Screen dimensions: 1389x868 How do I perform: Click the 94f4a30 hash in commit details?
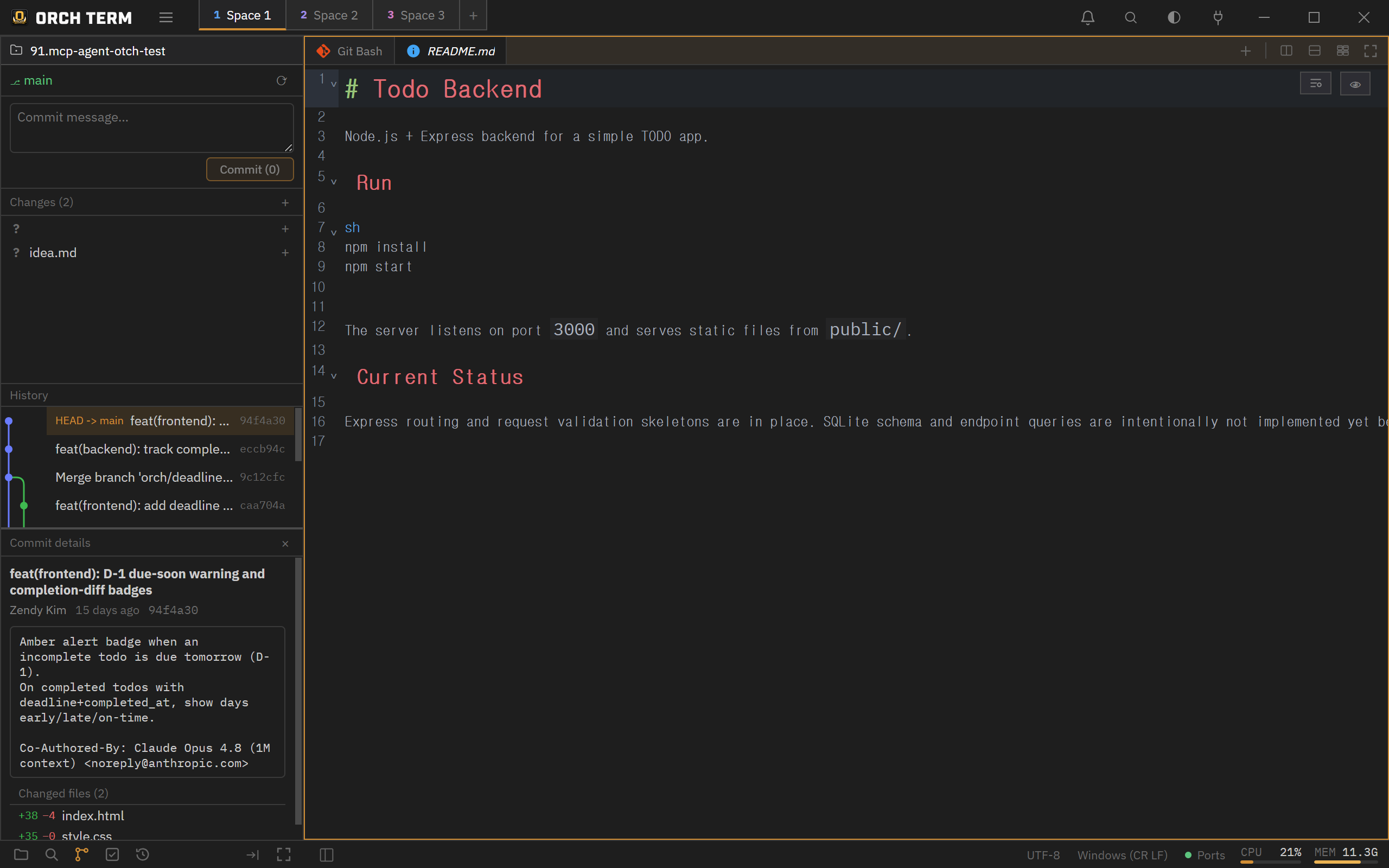173,610
